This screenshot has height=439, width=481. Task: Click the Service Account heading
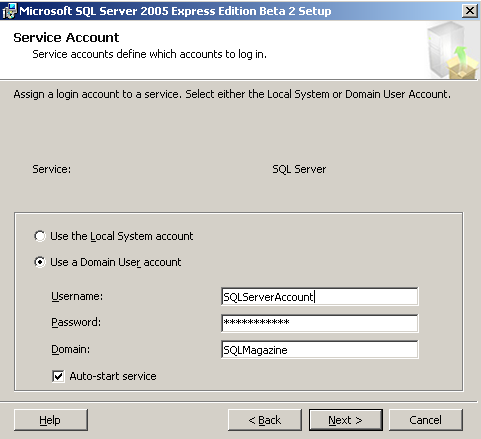pos(66,37)
